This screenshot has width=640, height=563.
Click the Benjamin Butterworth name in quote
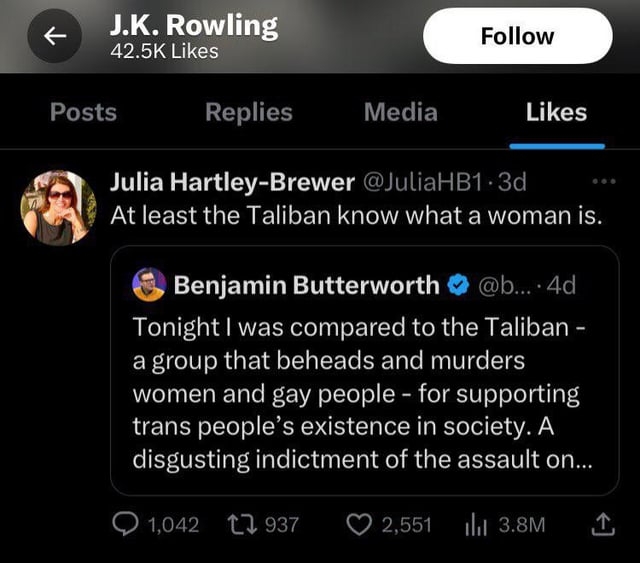click(x=306, y=285)
